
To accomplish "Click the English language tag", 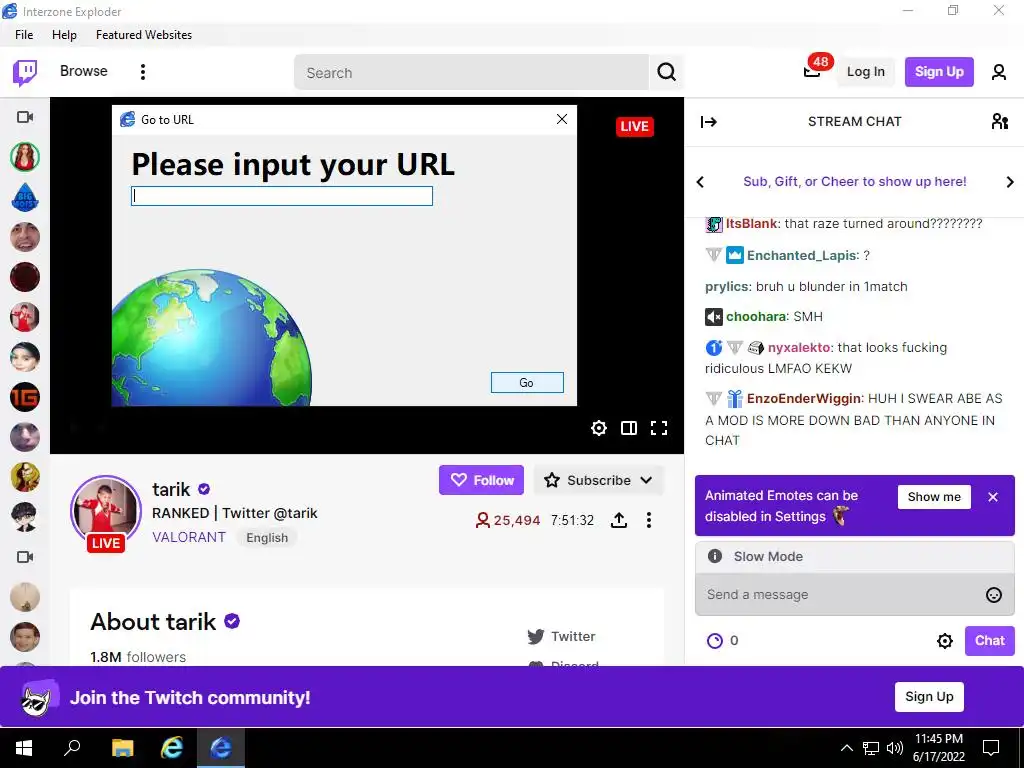I will (x=267, y=537).
